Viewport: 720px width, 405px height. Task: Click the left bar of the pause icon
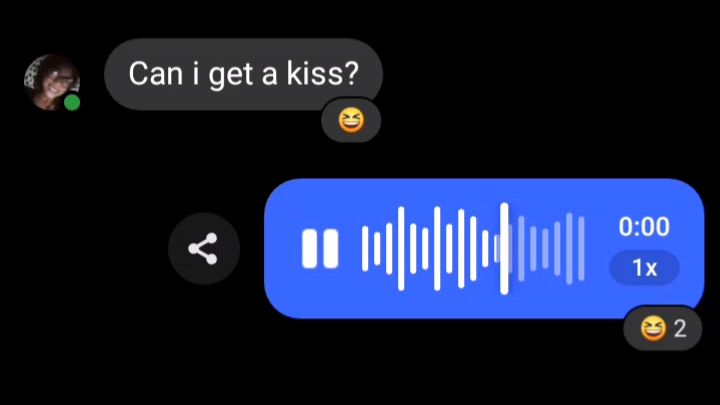click(x=309, y=248)
